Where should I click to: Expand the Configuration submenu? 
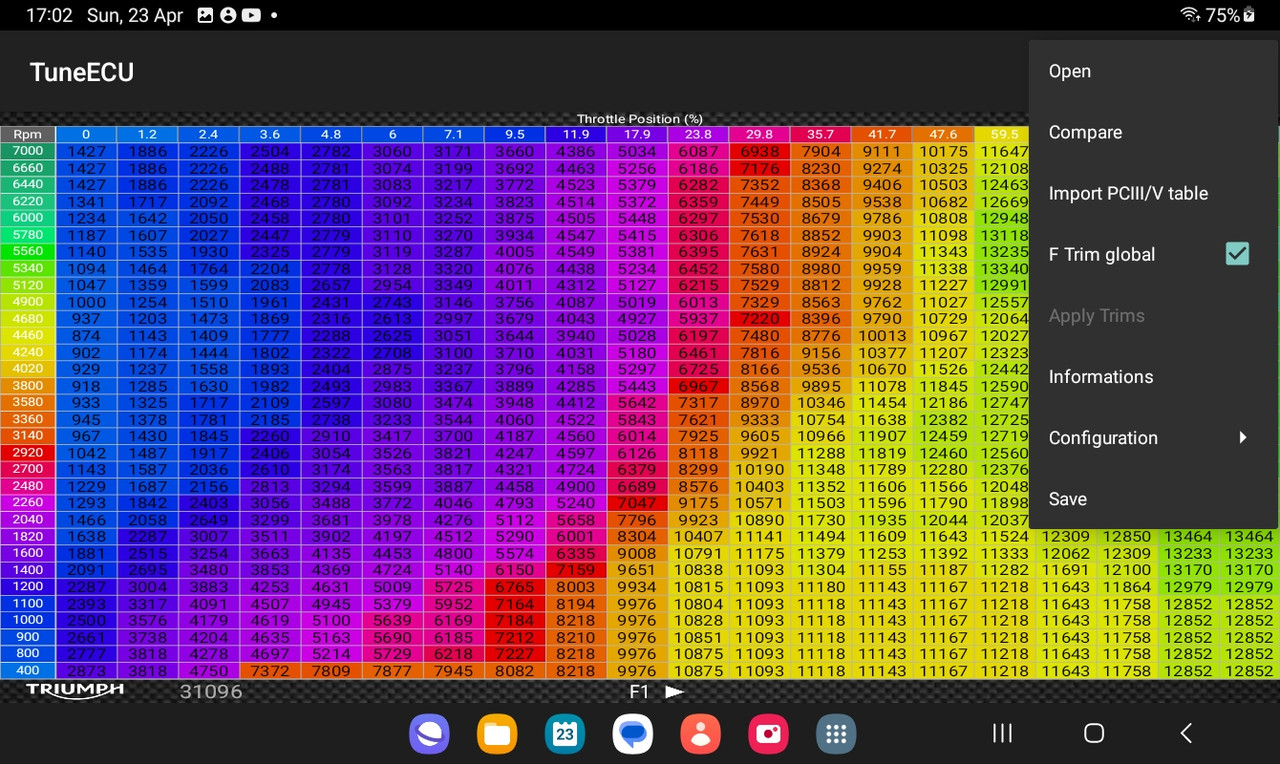click(x=1103, y=437)
